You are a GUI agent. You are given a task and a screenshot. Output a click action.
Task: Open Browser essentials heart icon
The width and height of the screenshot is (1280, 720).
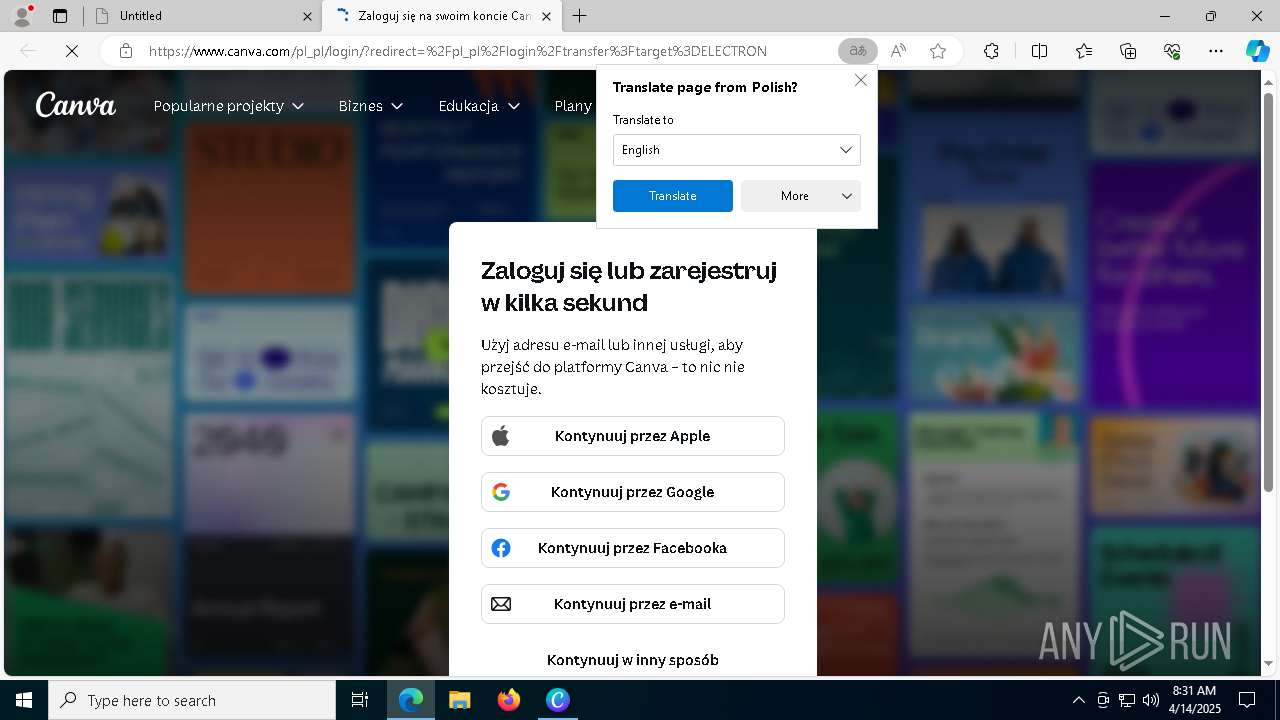1172,51
